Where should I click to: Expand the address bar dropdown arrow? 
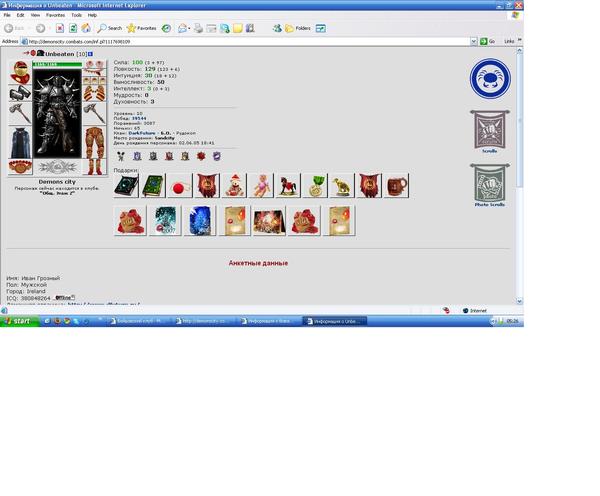pos(474,41)
